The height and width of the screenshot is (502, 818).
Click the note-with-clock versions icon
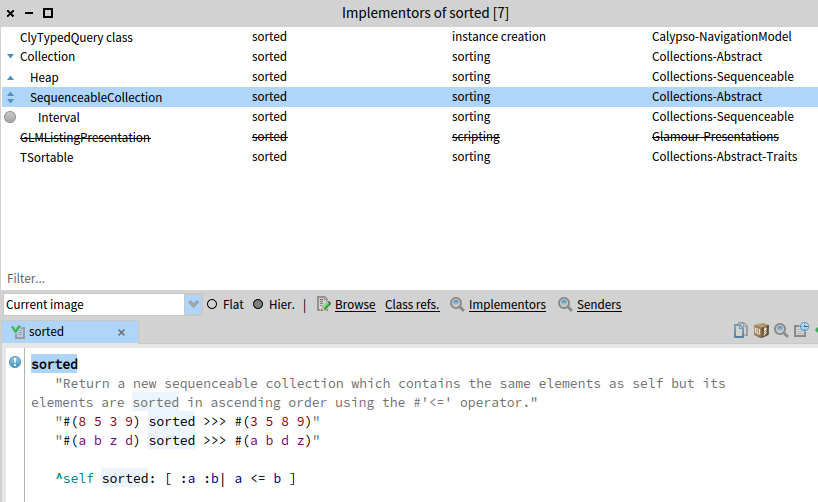tap(801, 330)
